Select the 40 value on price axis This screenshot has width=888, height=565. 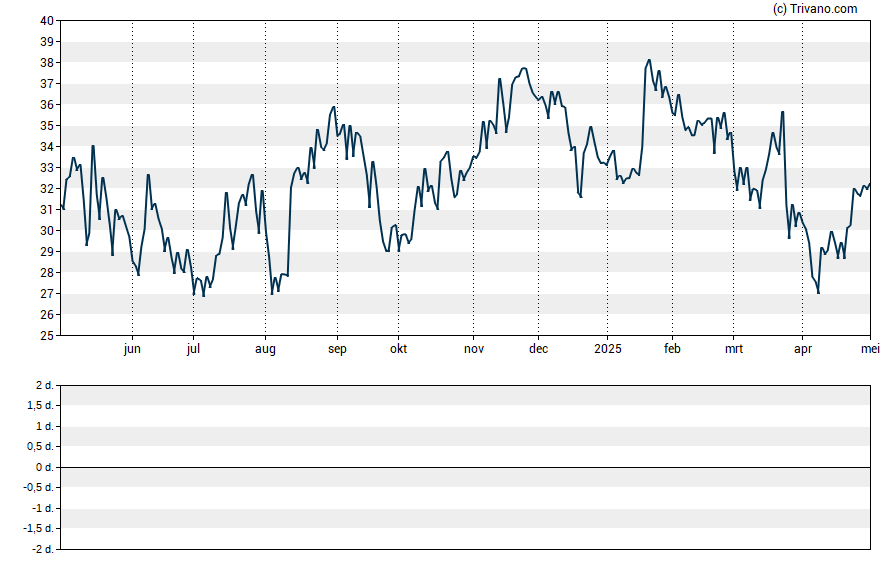pos(47,21)
